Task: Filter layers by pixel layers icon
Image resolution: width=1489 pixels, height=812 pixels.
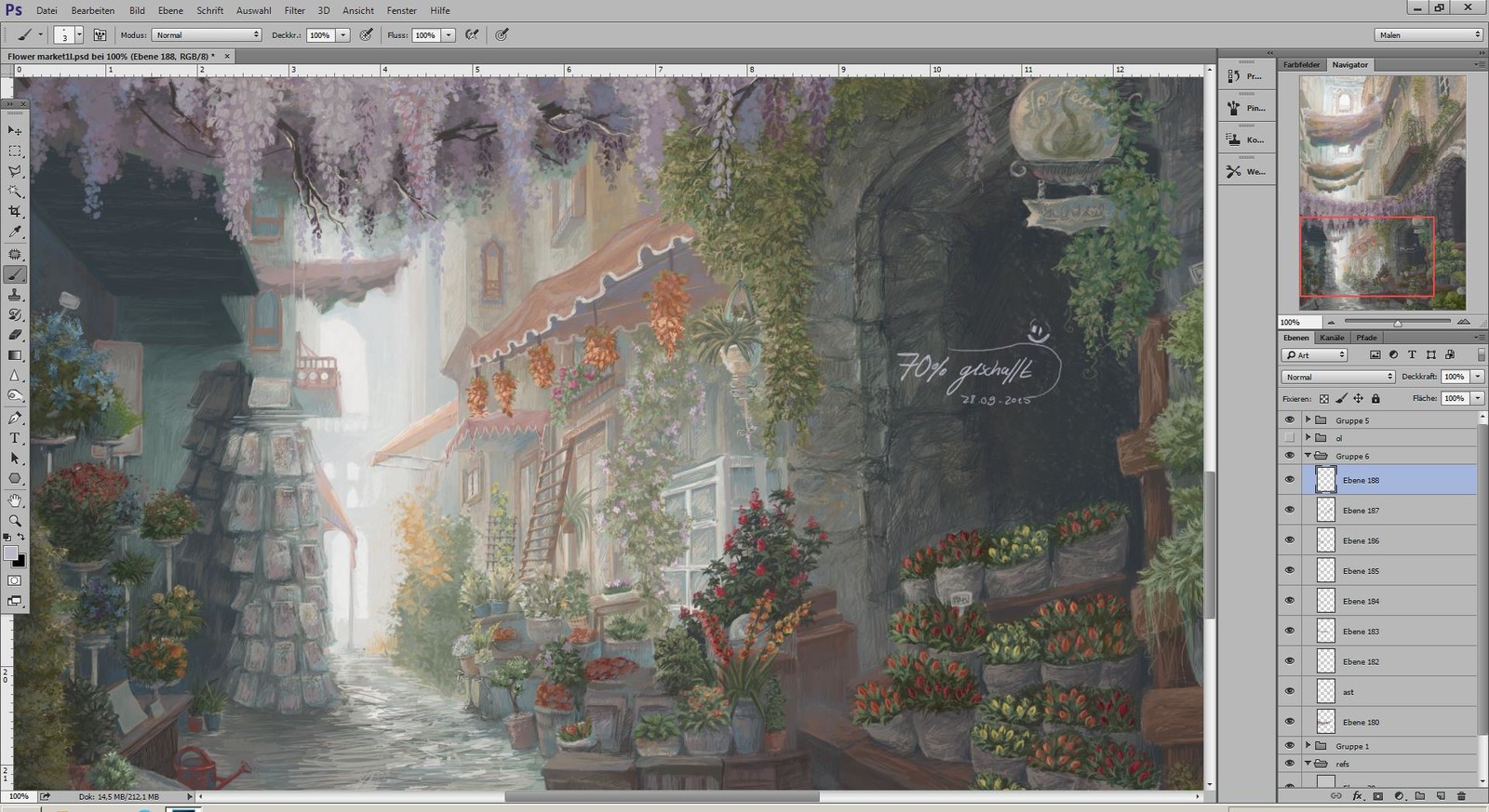Action: click(x=1375, y=355)
